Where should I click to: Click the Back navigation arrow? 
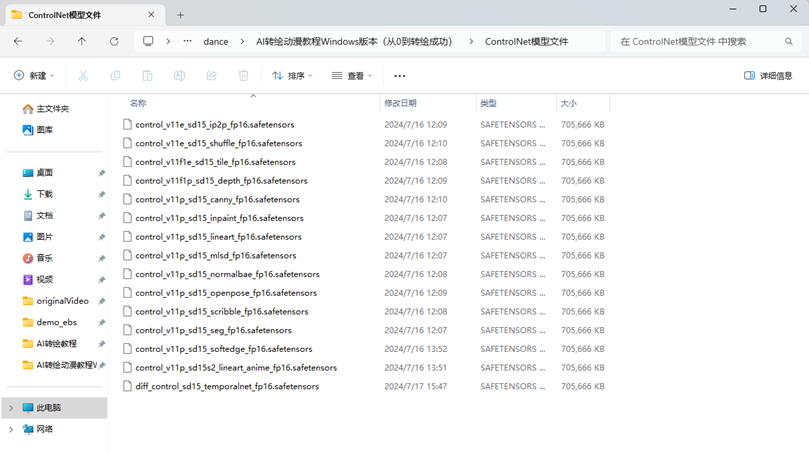pos(18,41)
